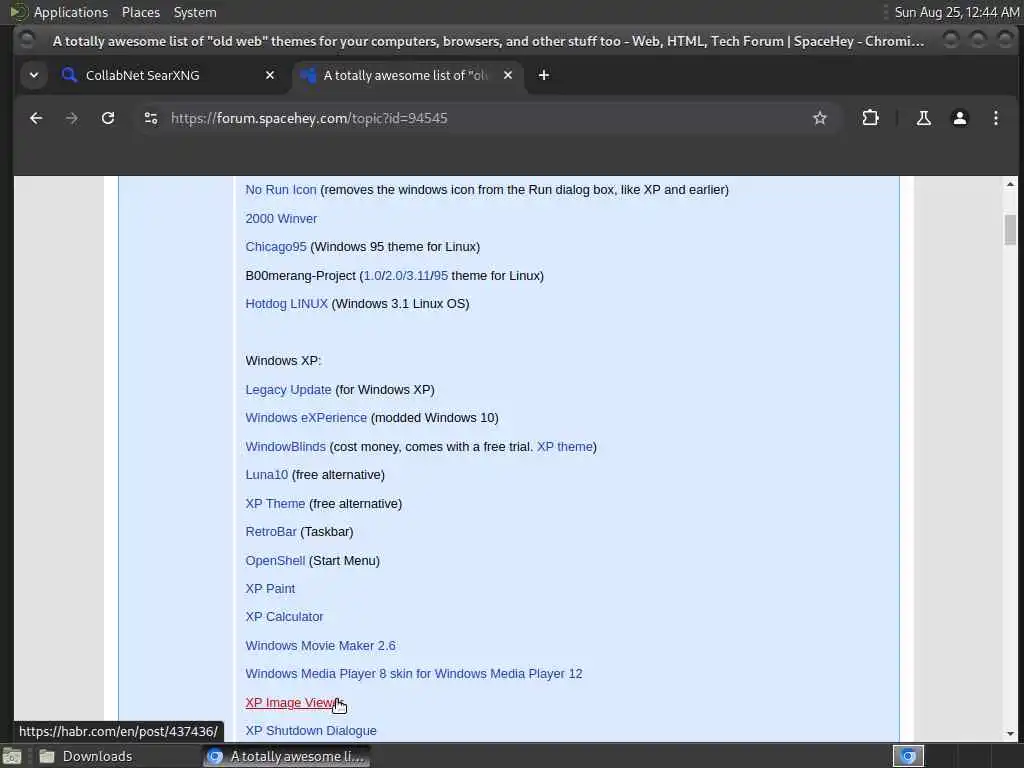The height and width of the screenshot is (768, 1024).
Task: Open the Luna10 link
Action: tap(266, 475)
